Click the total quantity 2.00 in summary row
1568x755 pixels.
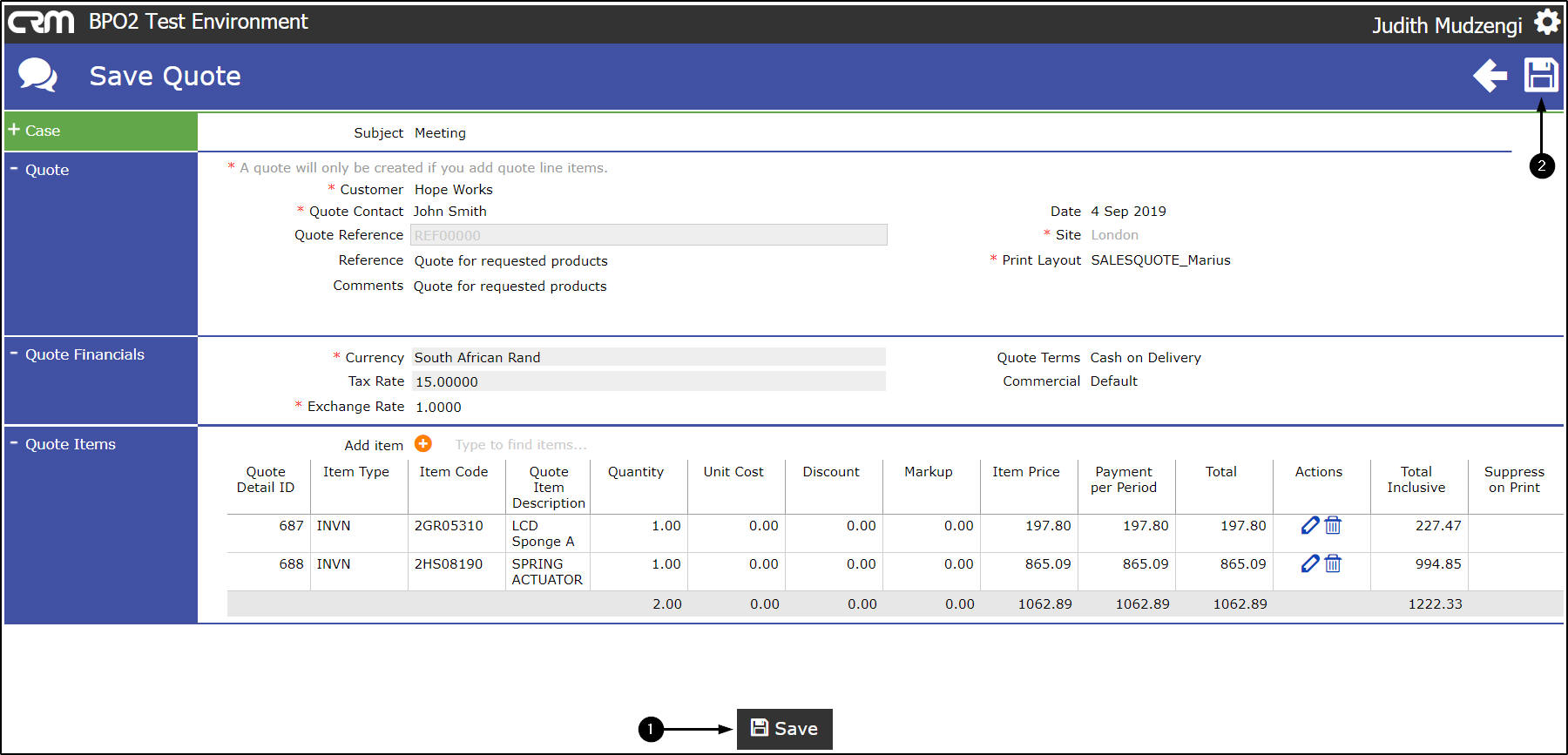click(x=667, y=604)
